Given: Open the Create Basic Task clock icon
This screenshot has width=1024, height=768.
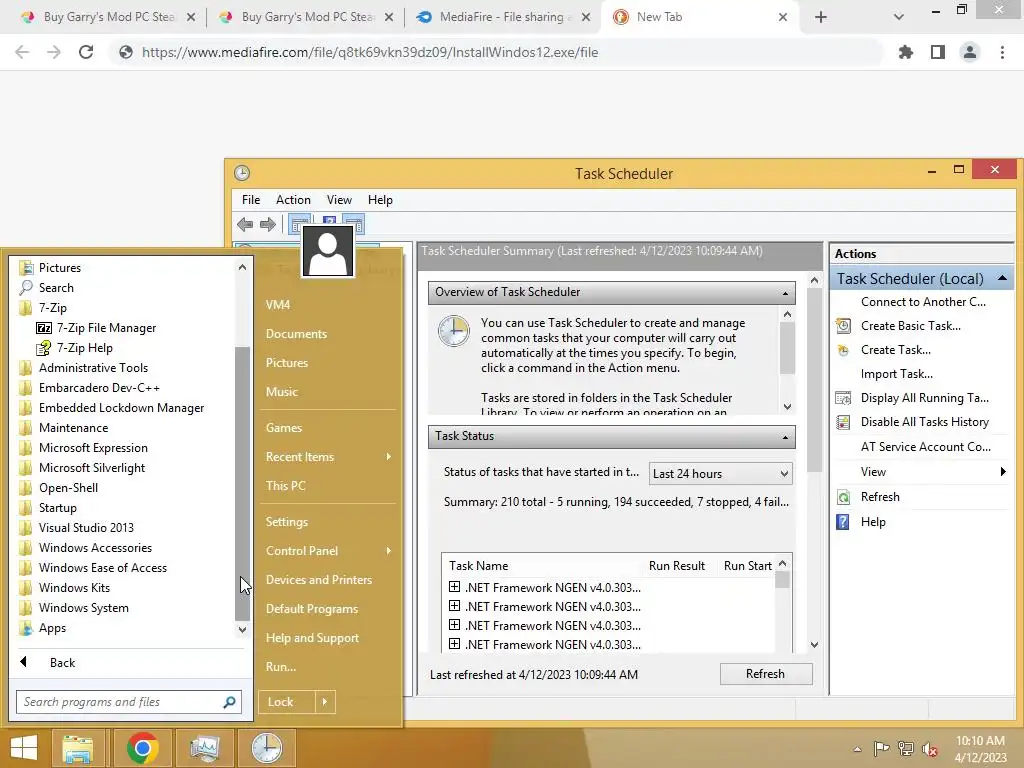Looking at the screenshot, I should 843,326.
